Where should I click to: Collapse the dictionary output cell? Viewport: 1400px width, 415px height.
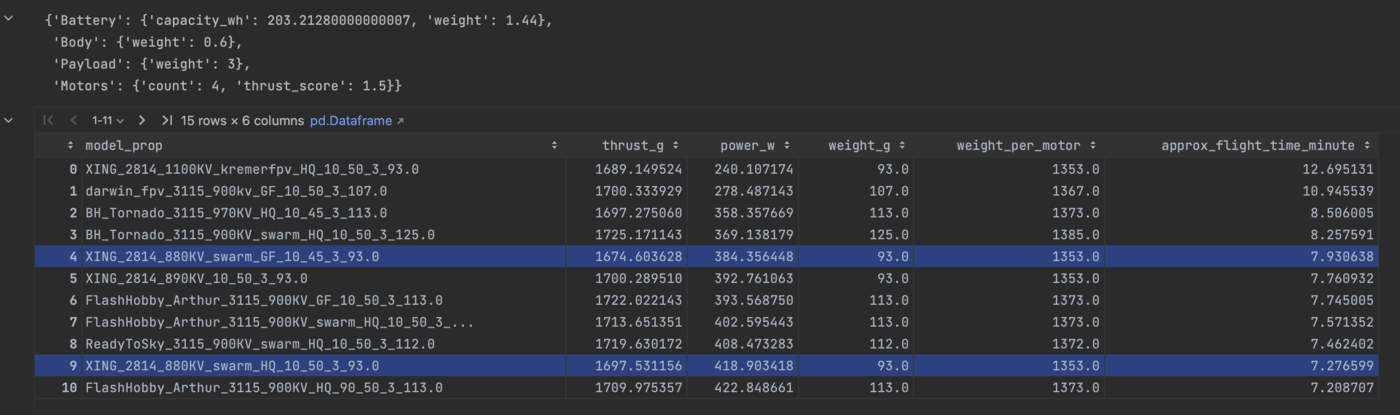[x=9, y=20]
